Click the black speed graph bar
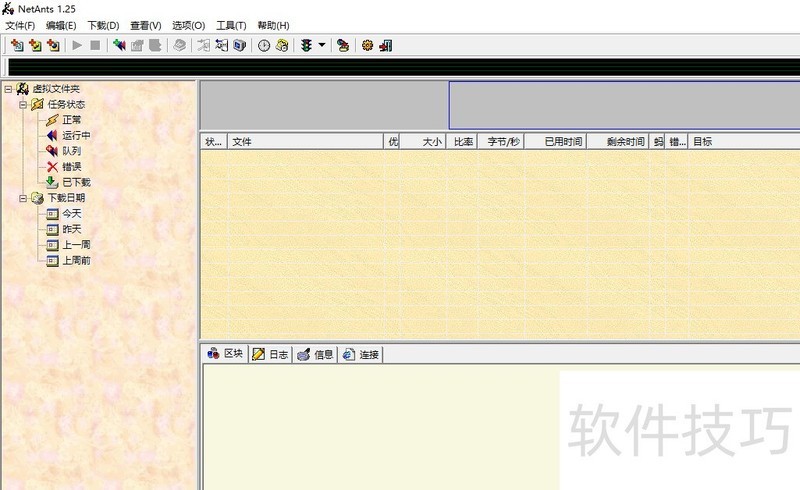The width and height of the screenshot is (800, 490). [404, 68]
